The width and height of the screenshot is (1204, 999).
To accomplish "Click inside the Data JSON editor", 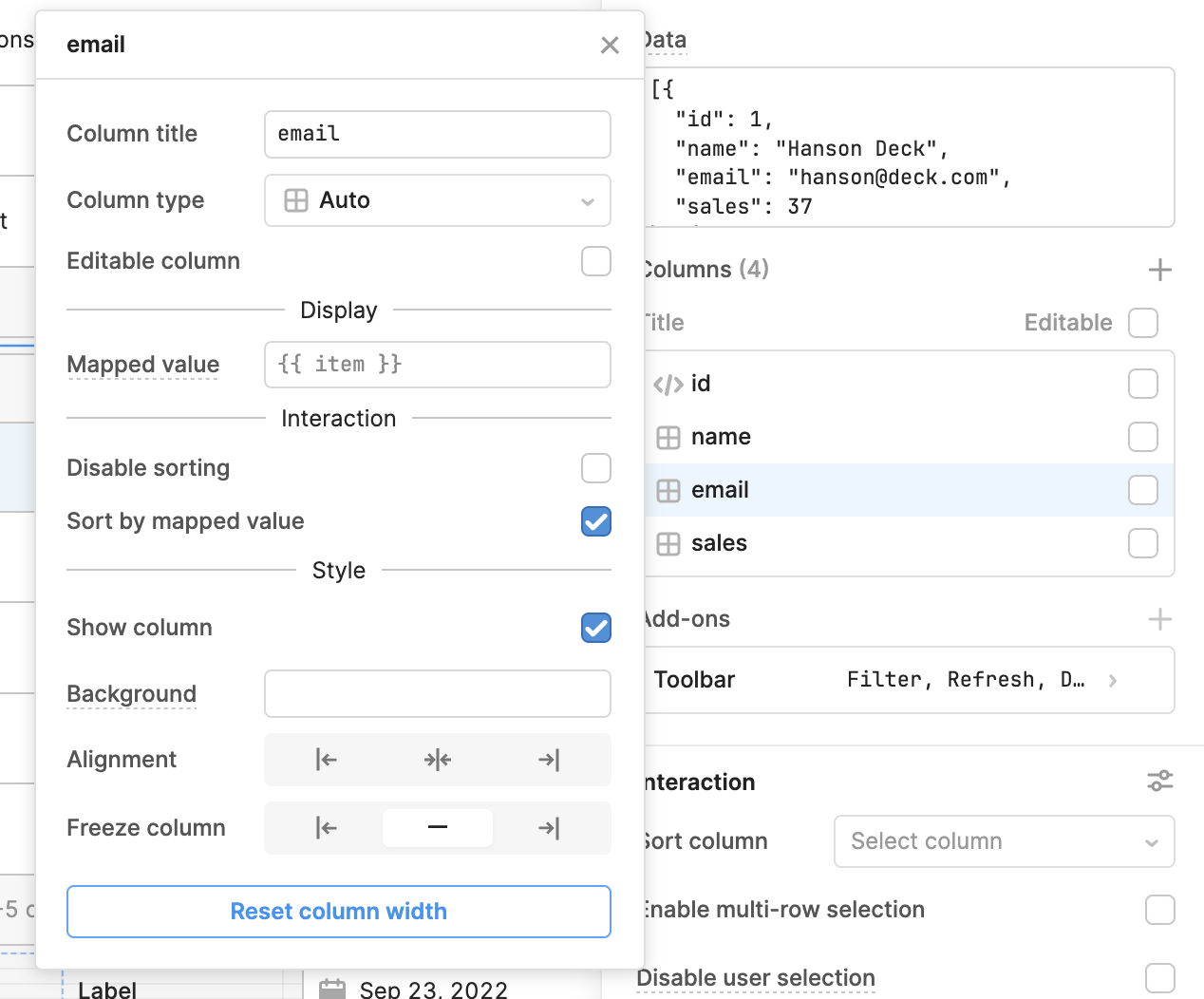I will 910,147.
